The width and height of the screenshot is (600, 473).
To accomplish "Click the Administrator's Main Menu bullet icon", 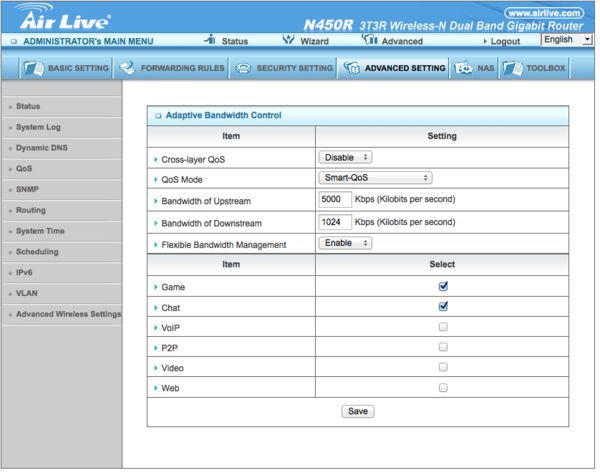I will (14, 41).
